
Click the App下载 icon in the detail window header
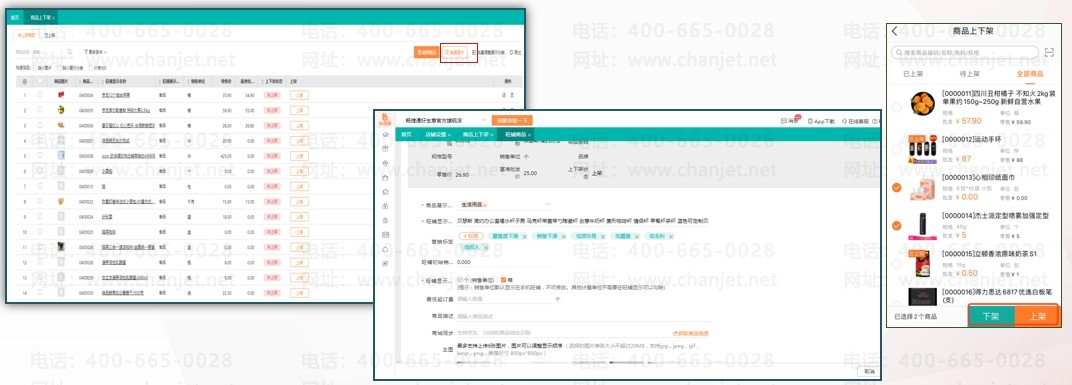pos(820,120)
